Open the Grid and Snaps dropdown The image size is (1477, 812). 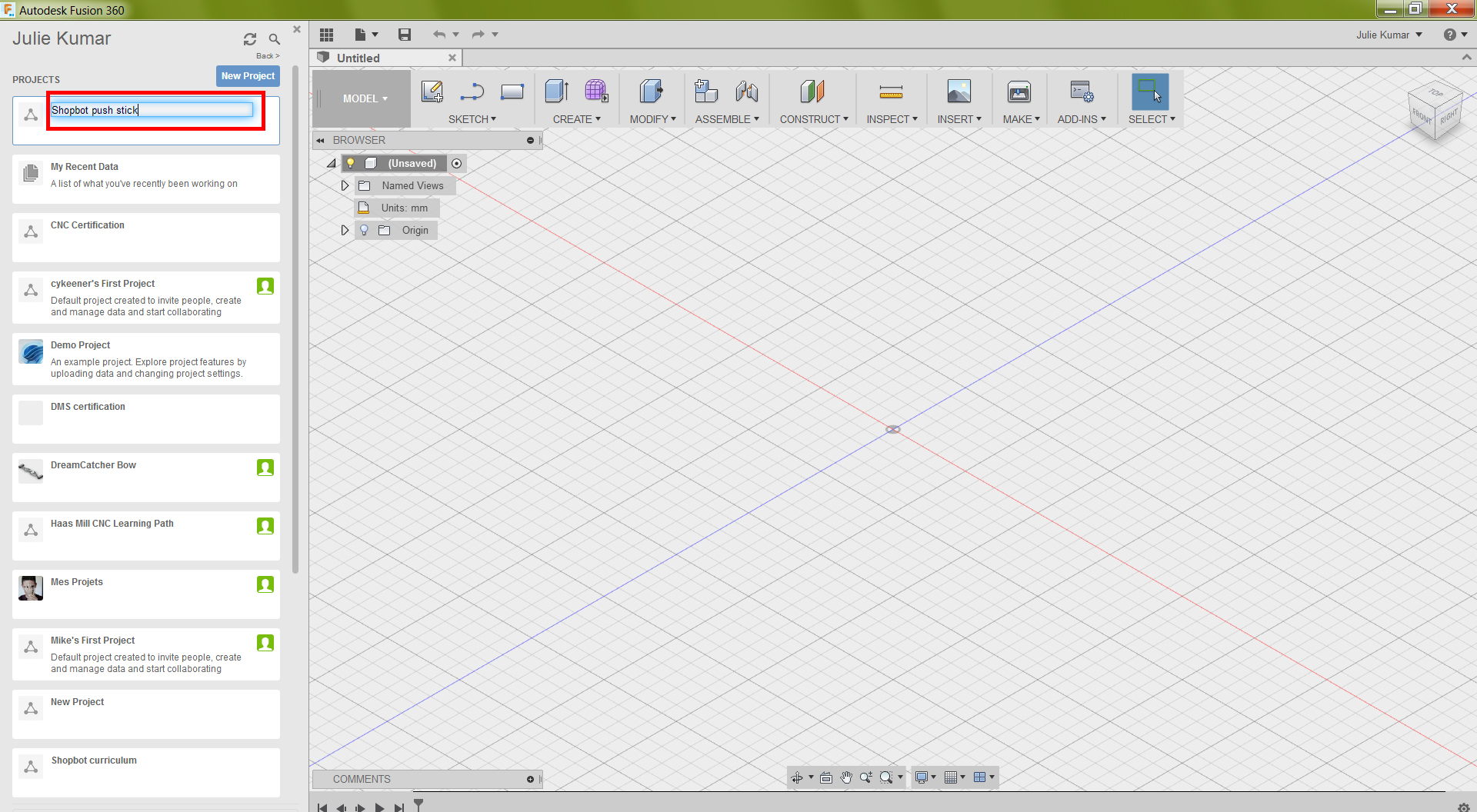955,777
